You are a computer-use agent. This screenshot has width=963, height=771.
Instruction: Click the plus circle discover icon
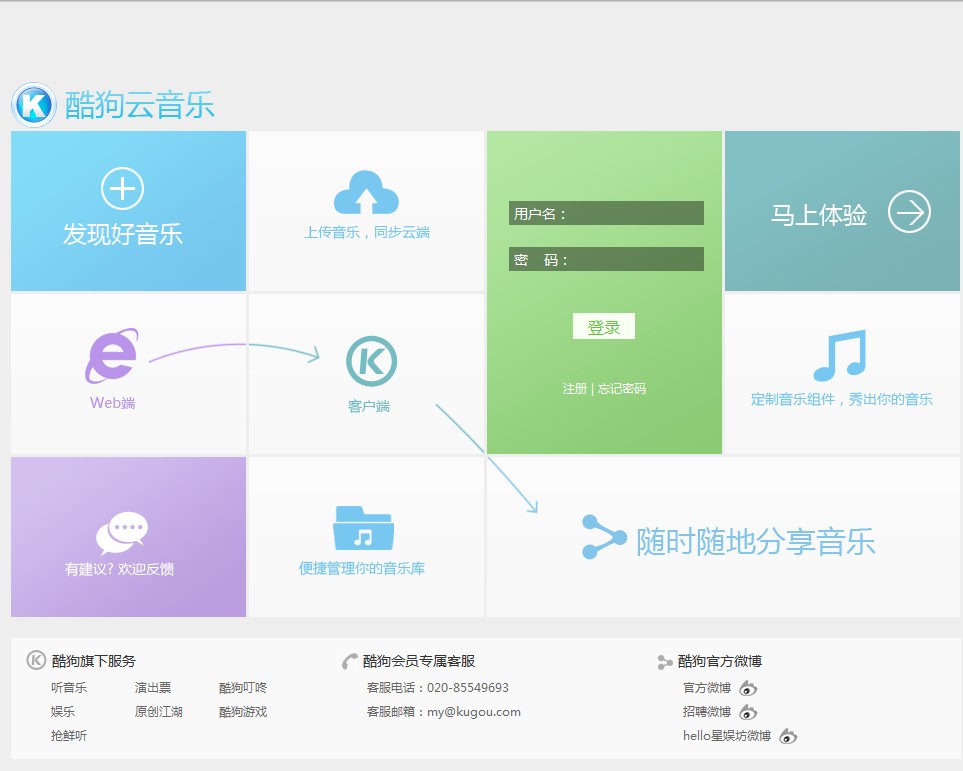pyautogui.click(x=122, y=188)
